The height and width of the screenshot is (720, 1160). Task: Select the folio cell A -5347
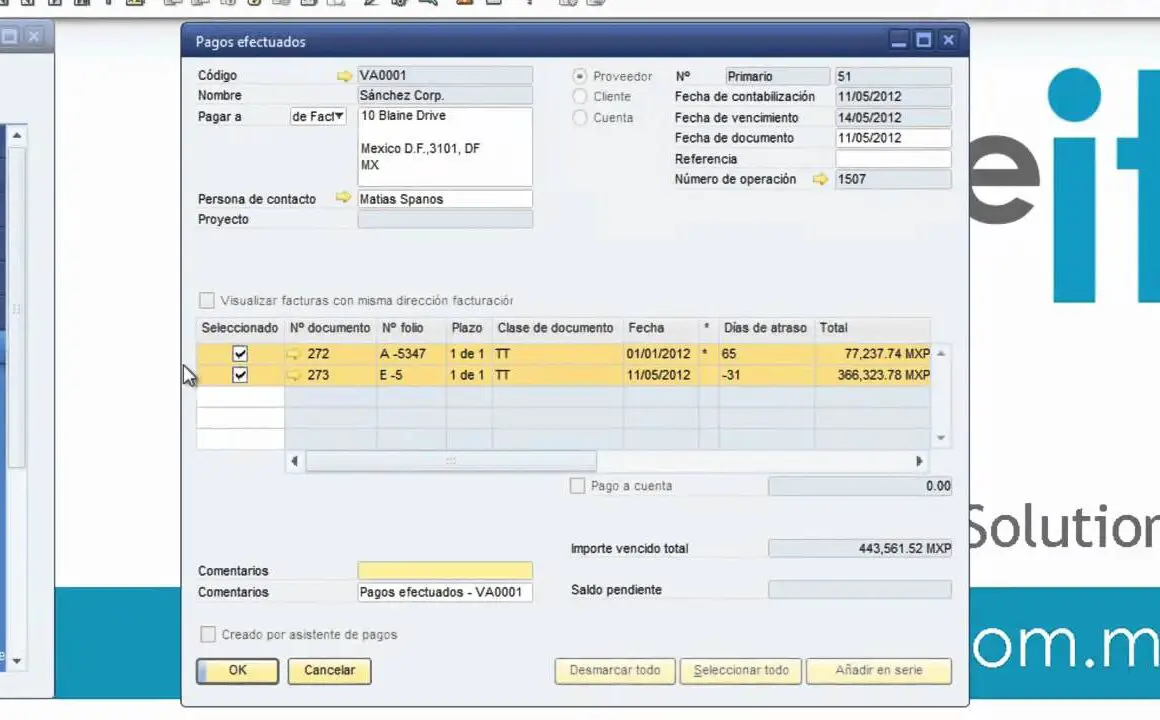(x=411, y=354)
